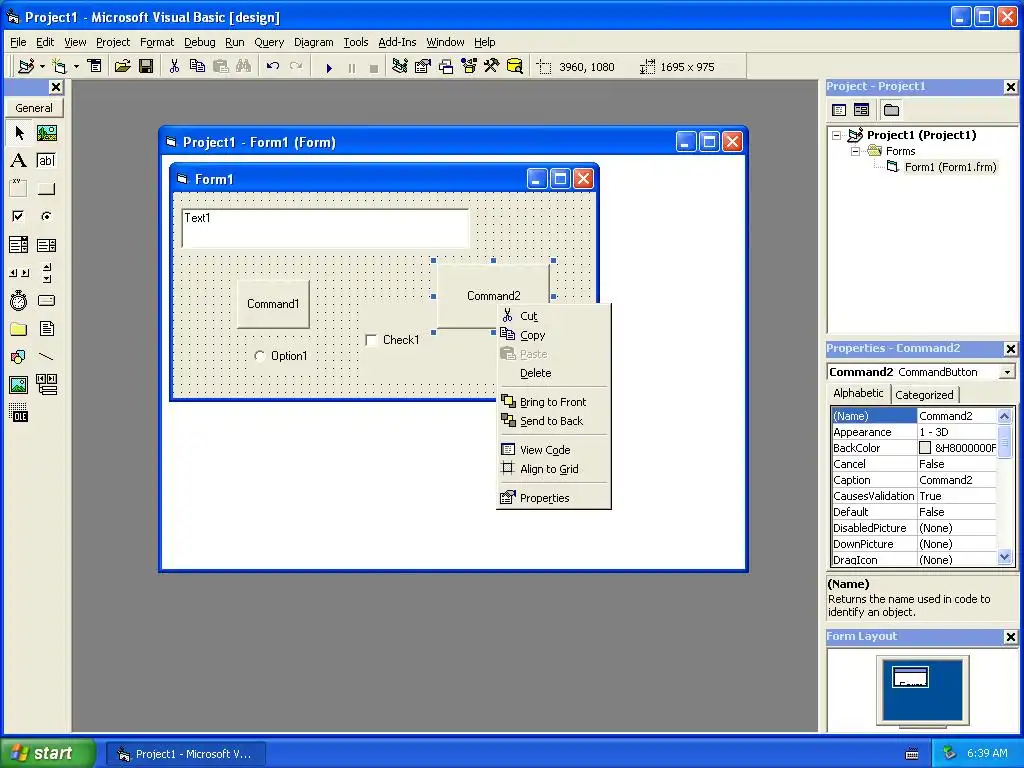Select the TextBox control in the toolbox
Image resolution: width=1024 pixels, height=768 pixels.
pos(46,161)
